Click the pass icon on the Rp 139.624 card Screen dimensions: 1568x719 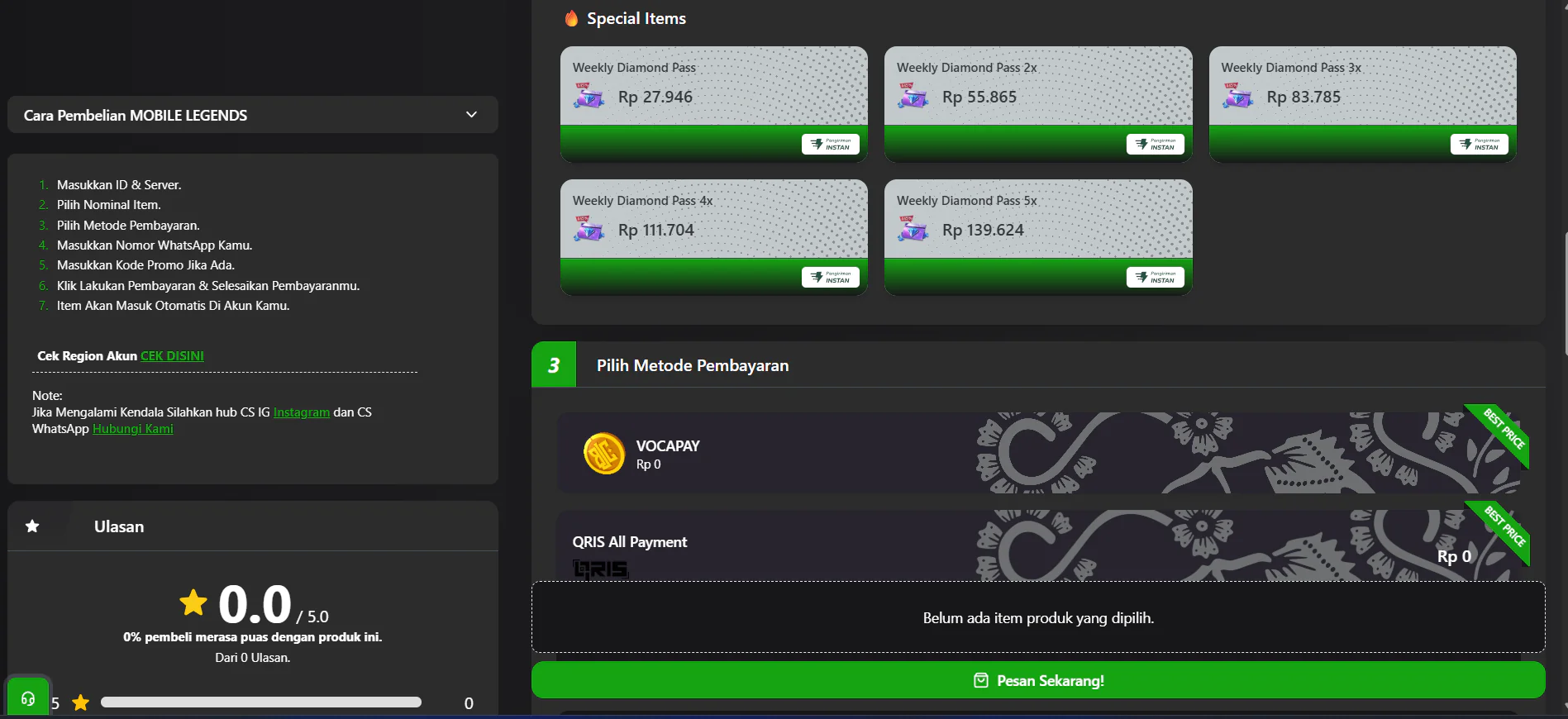tap(913, 229)
